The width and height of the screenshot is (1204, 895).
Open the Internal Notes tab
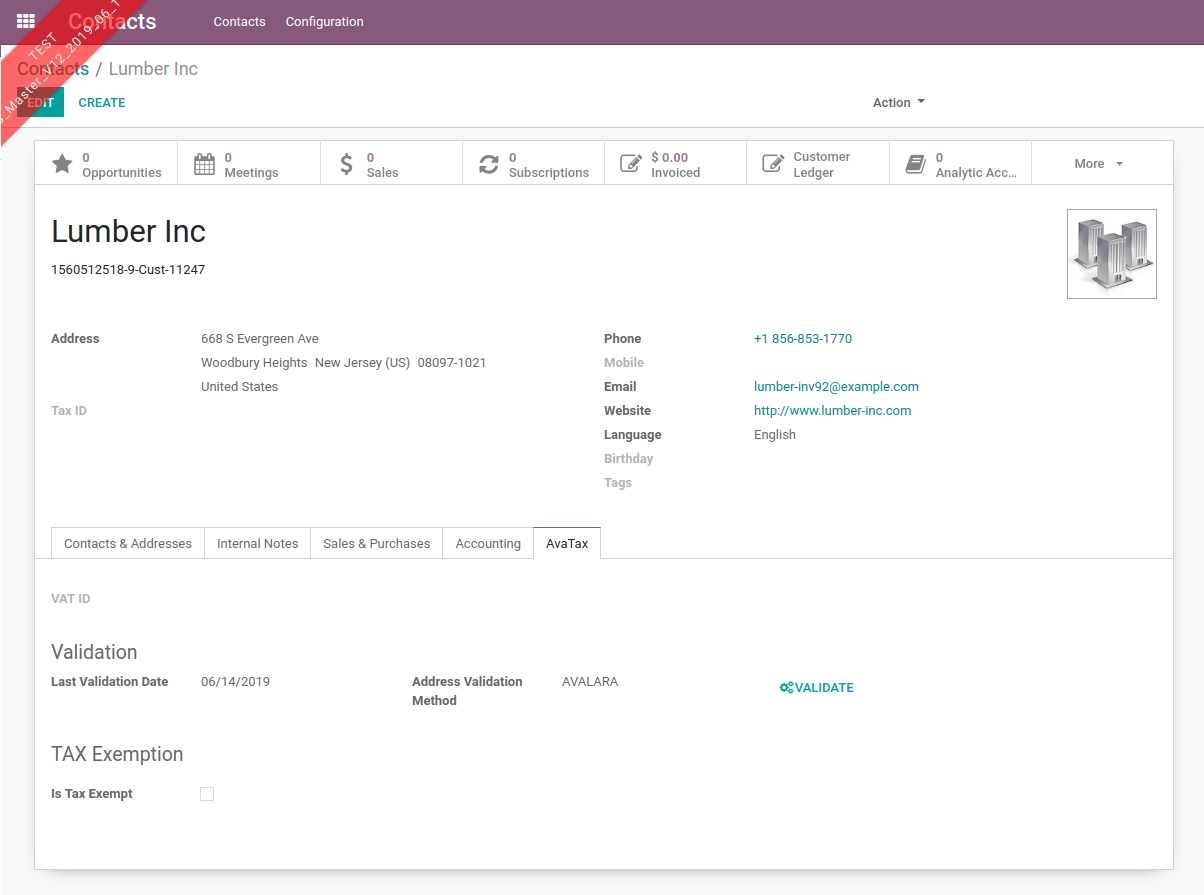[257, 544]
